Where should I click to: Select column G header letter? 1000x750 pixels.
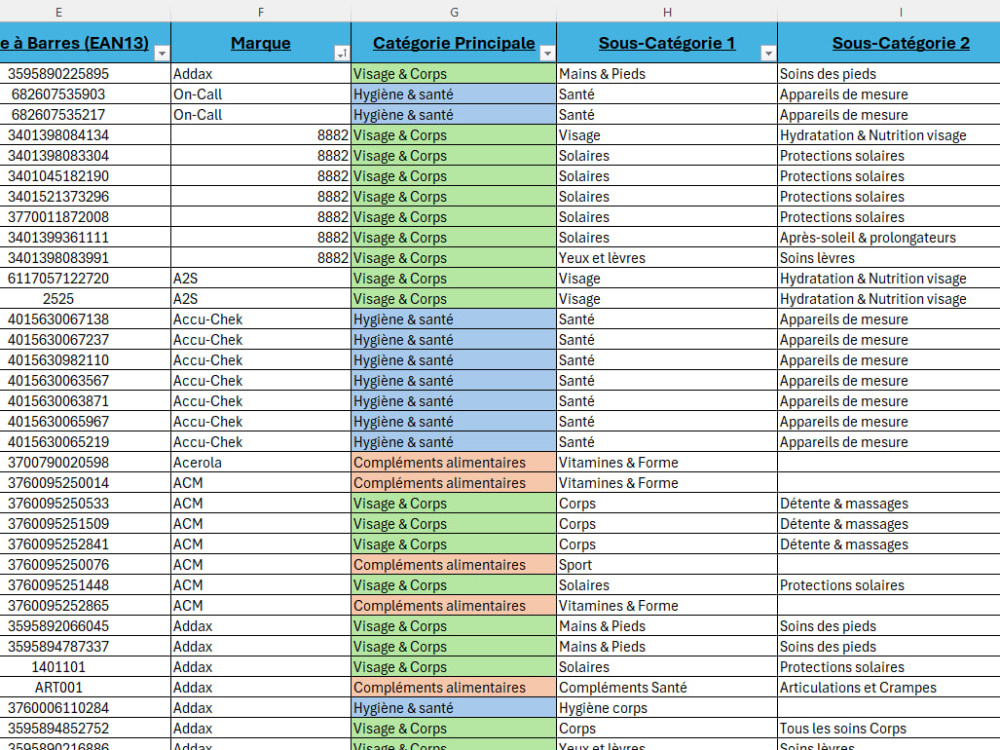pos(454,12)
